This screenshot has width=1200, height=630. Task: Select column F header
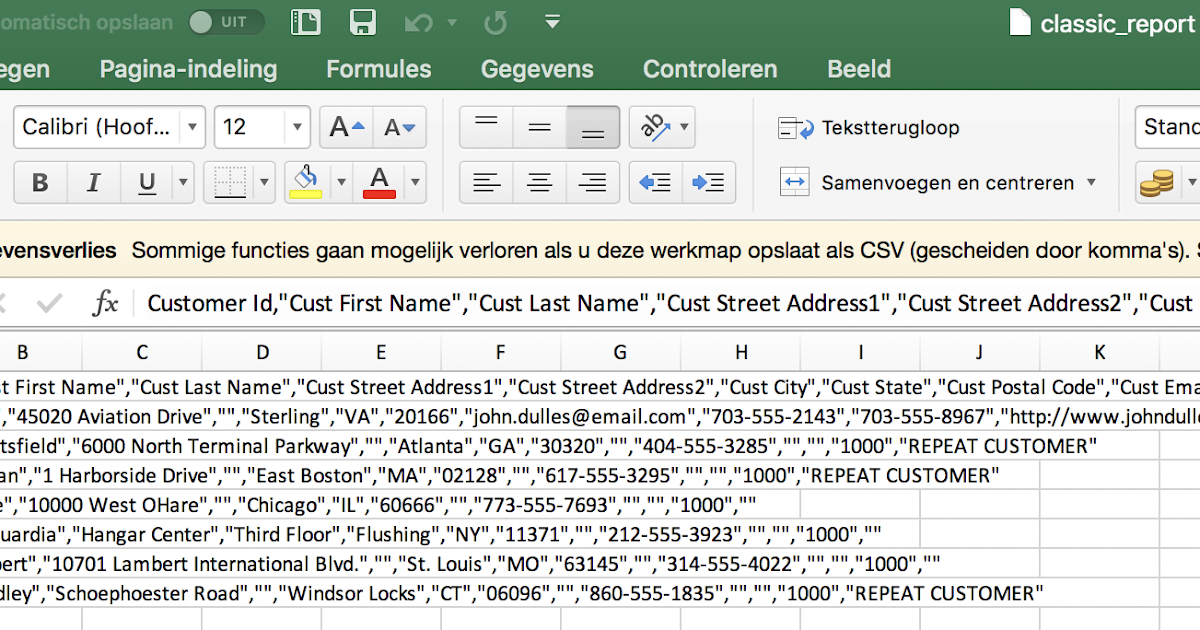point(501,352)
